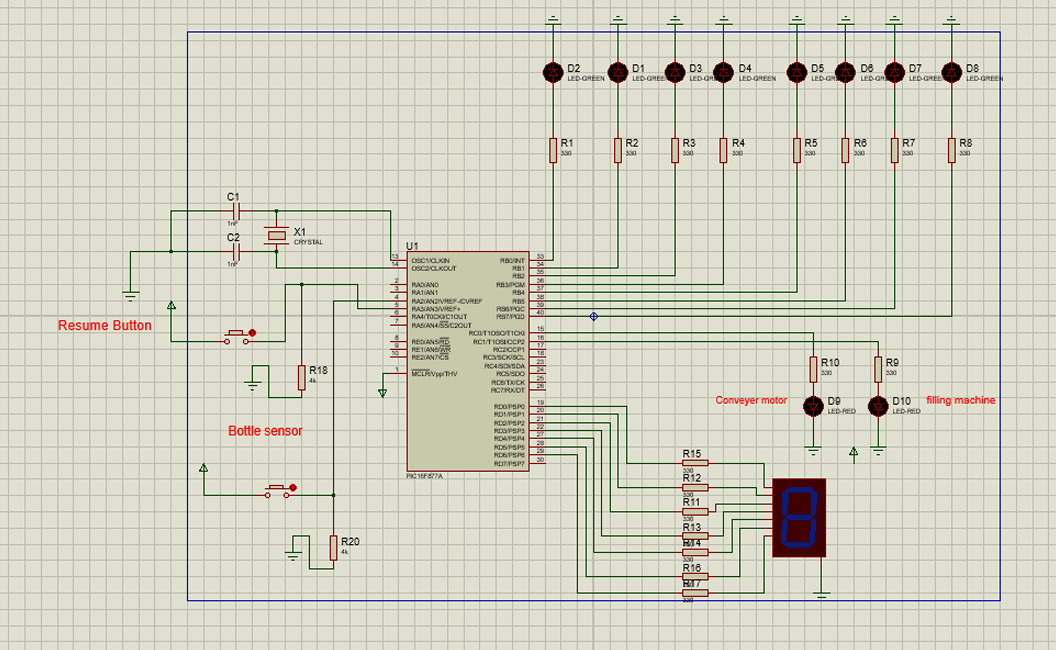
Task: Select the X1 crystal component
Action: [277, 235]
